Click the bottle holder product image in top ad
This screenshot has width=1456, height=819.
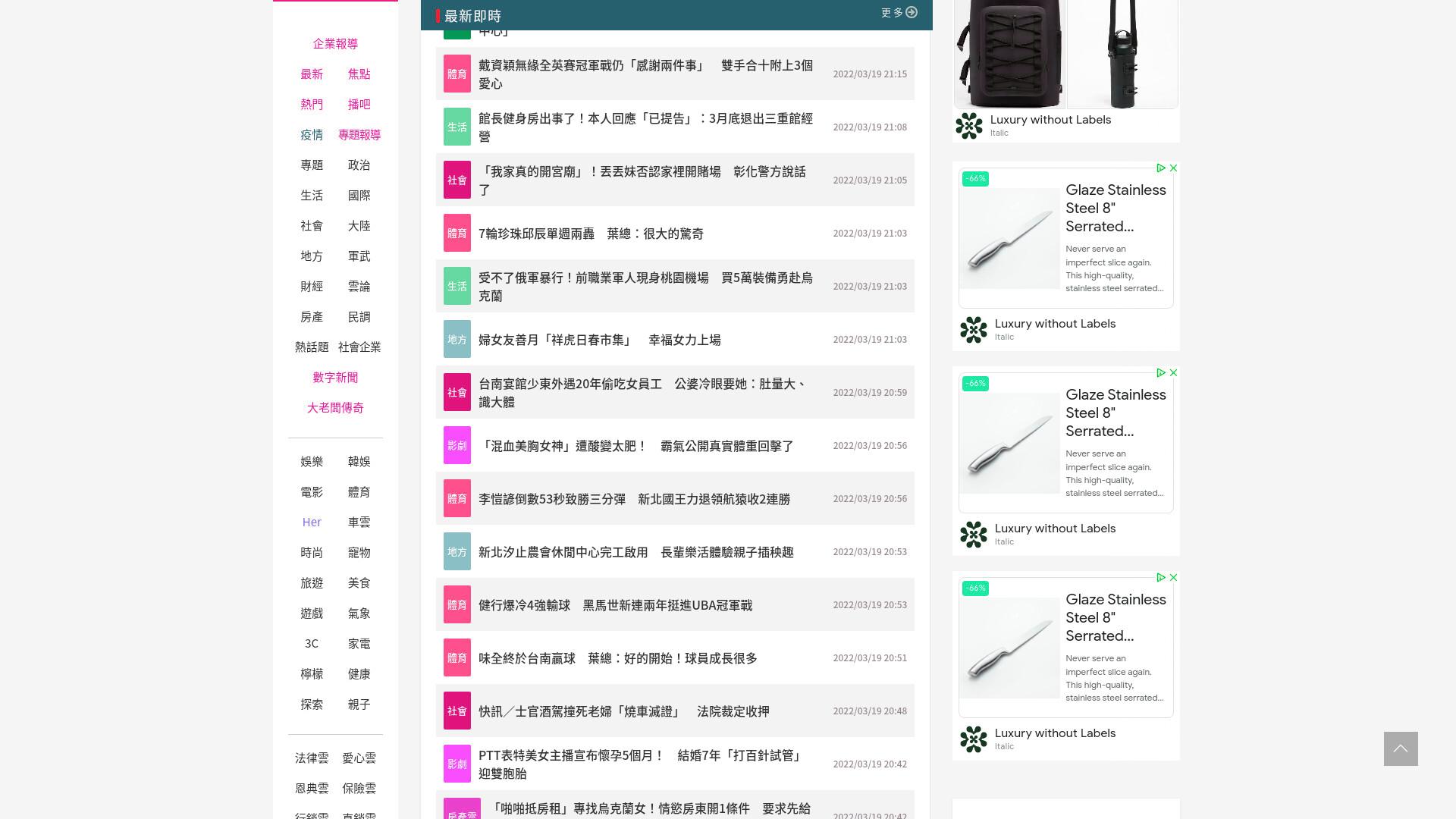click(1122, 54)
